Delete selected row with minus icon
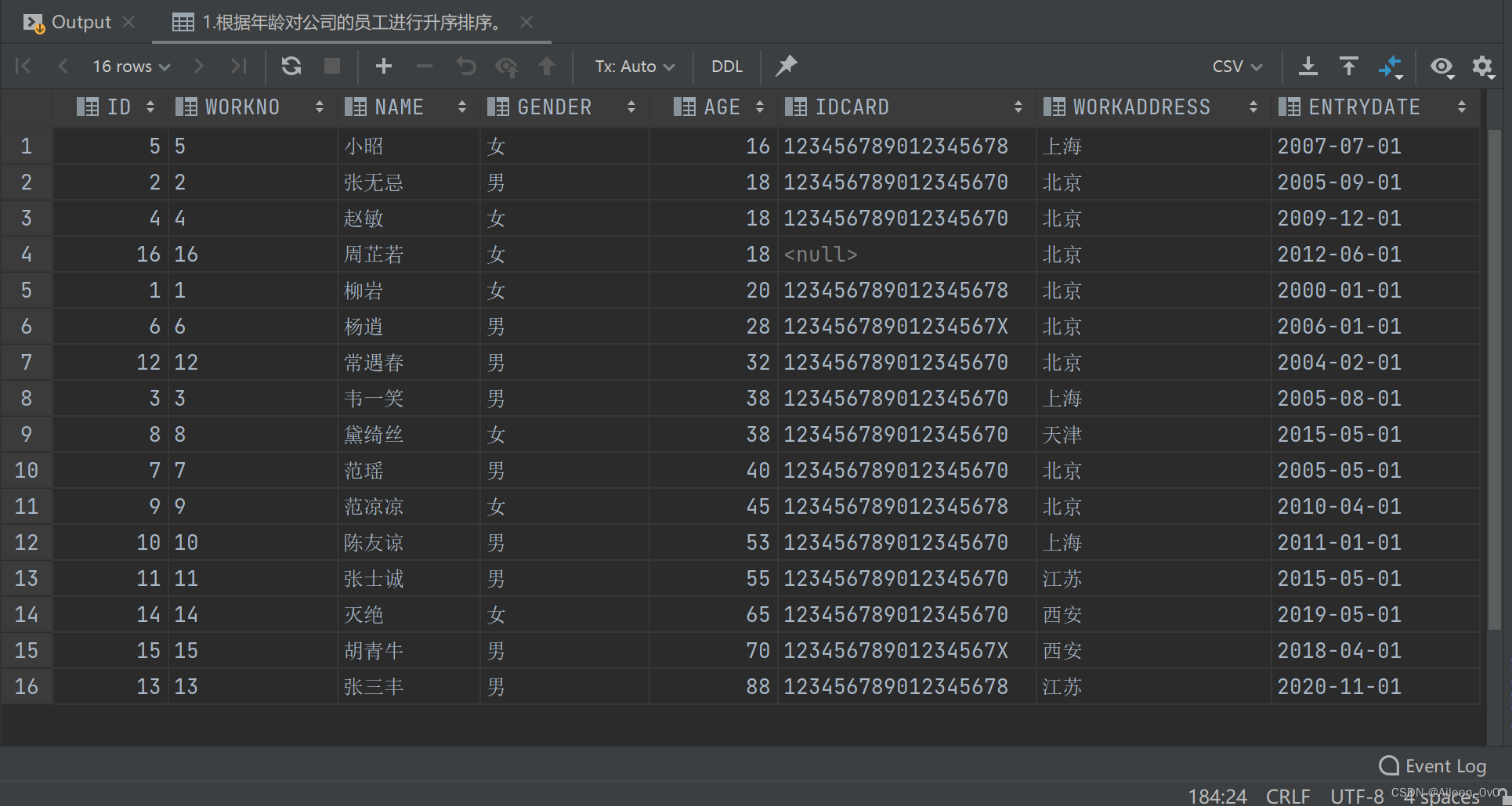1512x806 pixels. pos(425,67)
